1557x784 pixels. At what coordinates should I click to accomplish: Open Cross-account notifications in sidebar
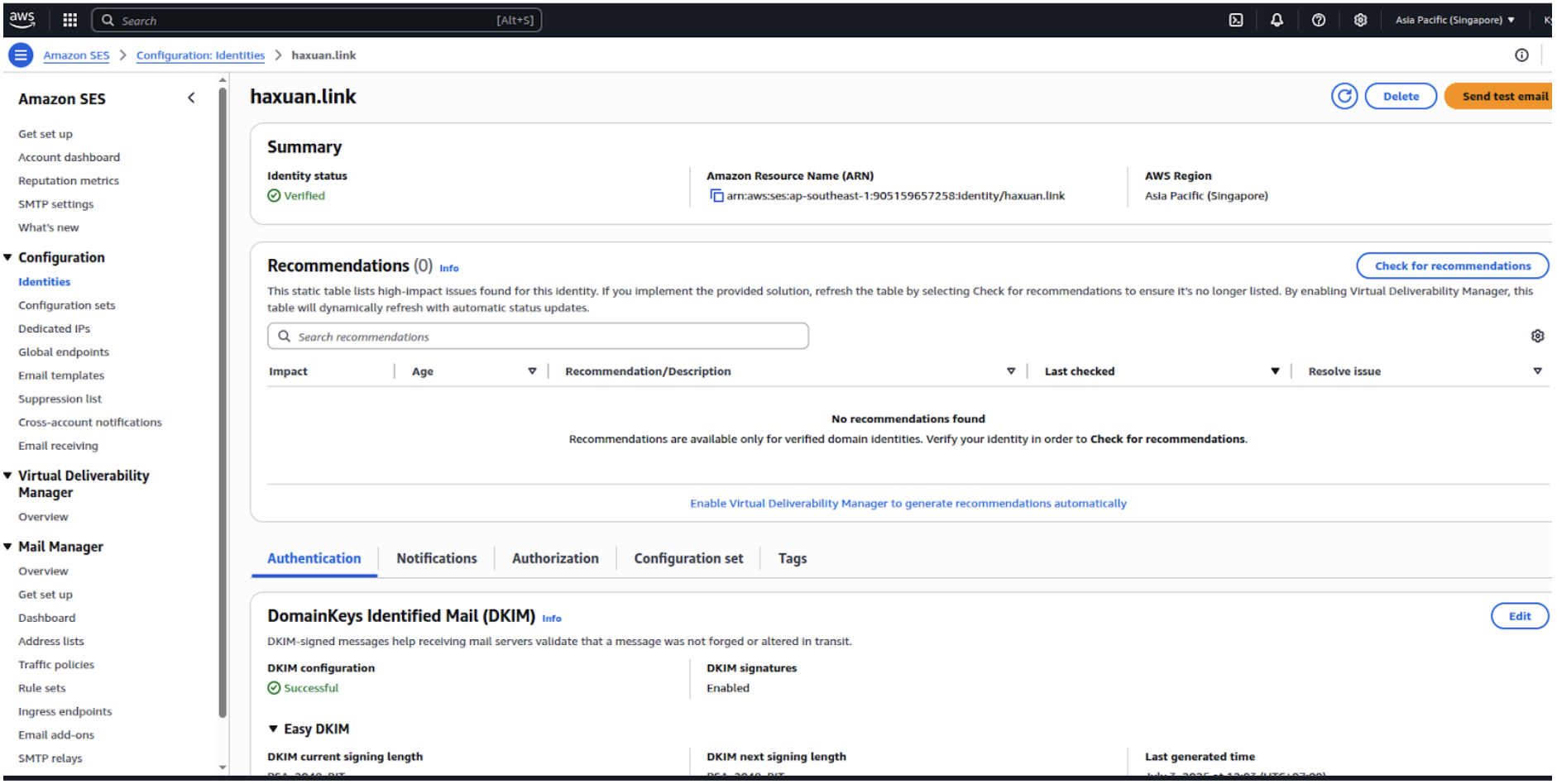point(90,423)
